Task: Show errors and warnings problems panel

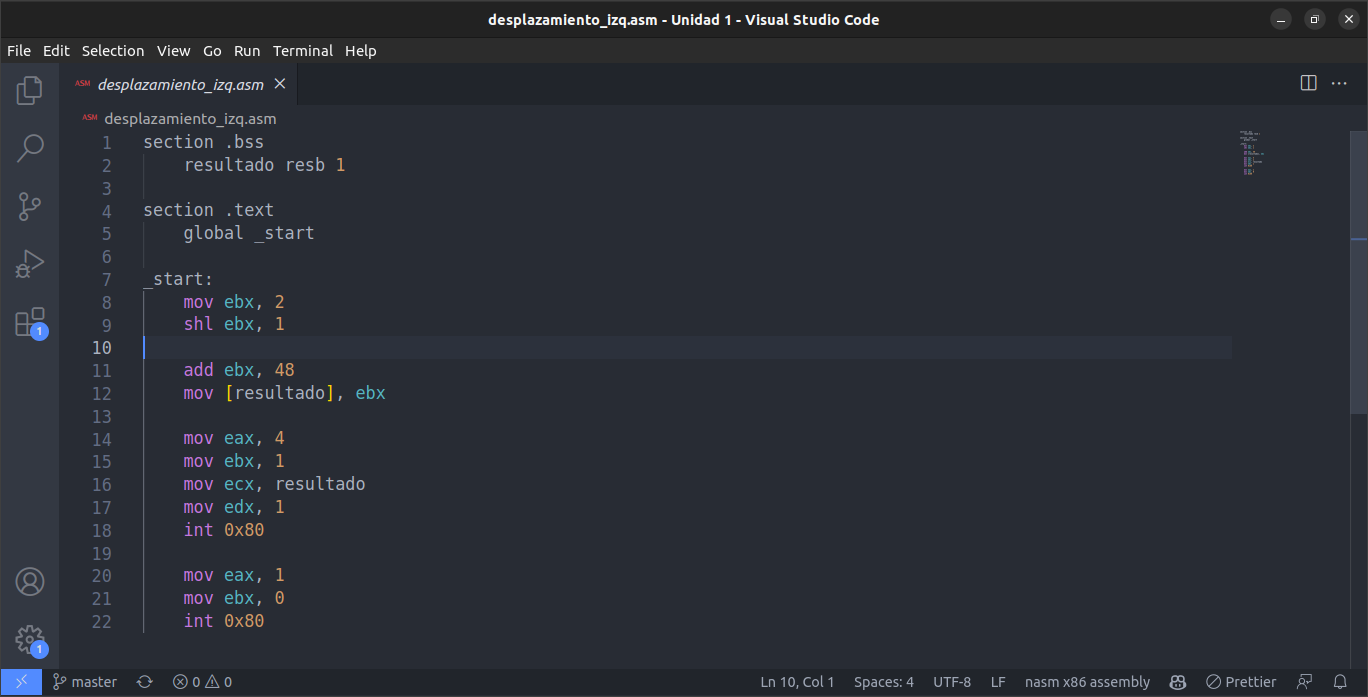Action: point(202,682)
